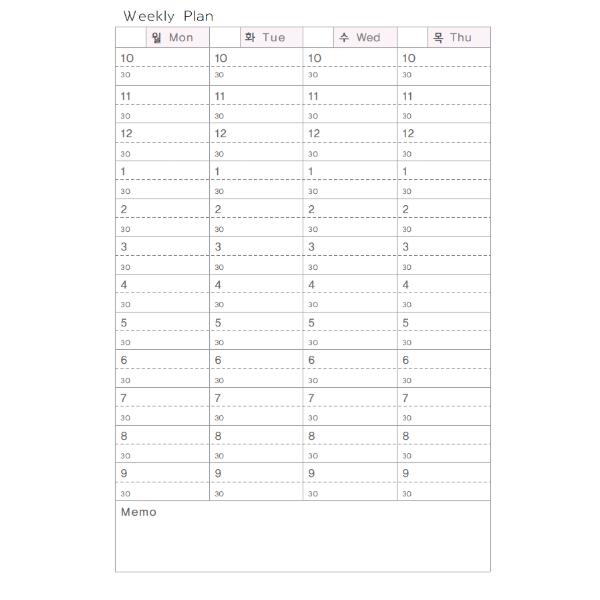
Task: Click Thursday's 9 o'clock time slot
Action: [x=444, y=473]
